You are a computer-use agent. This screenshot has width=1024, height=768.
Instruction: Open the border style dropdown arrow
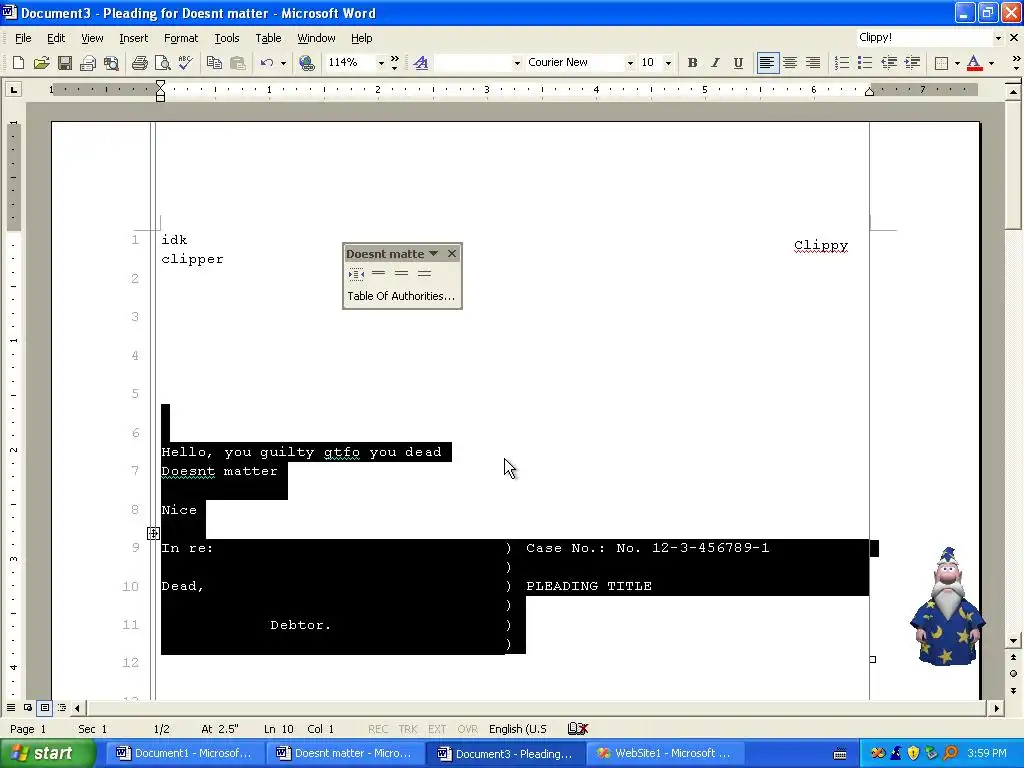tap(957, 63)
